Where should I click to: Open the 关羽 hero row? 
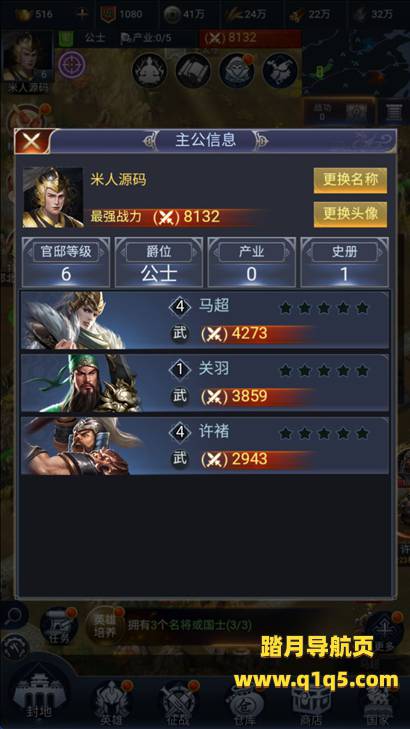pos(205,383)
